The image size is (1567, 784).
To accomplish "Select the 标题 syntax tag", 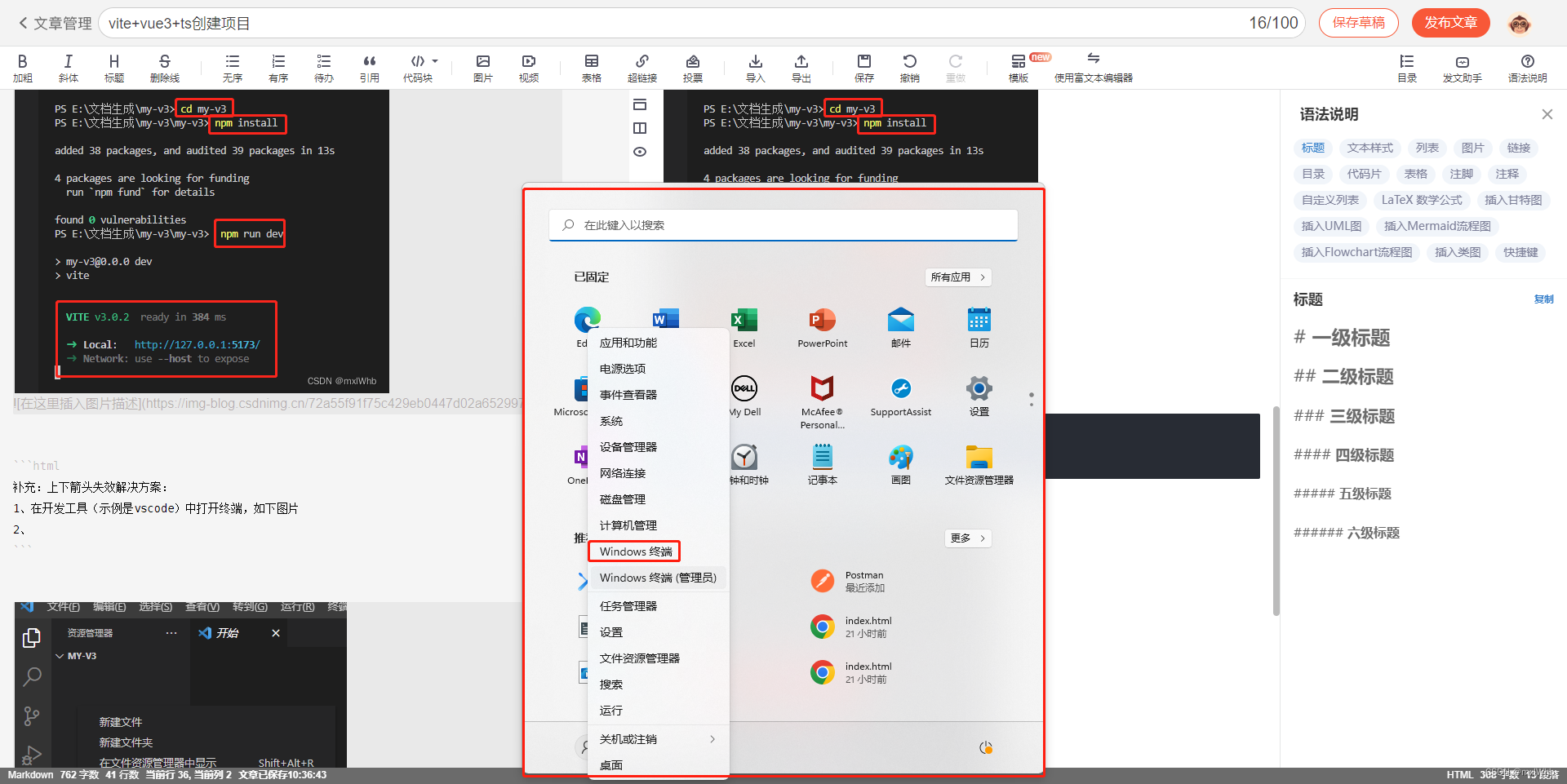I will point(1313,148).
